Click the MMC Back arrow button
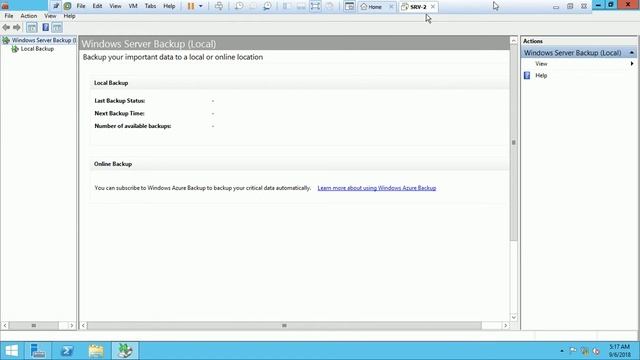Viewport: 640px width, 360px height. pyautogui.click(x=6, y=27)
